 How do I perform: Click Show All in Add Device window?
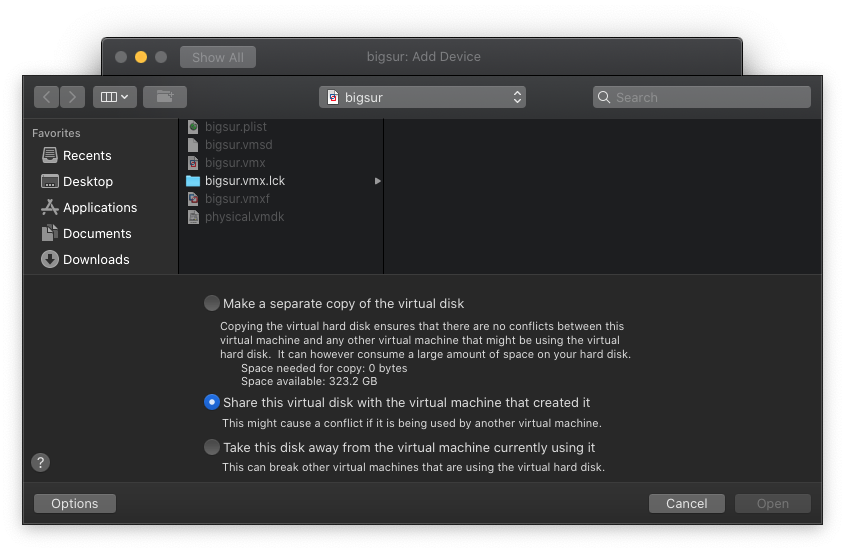(218, 57)
